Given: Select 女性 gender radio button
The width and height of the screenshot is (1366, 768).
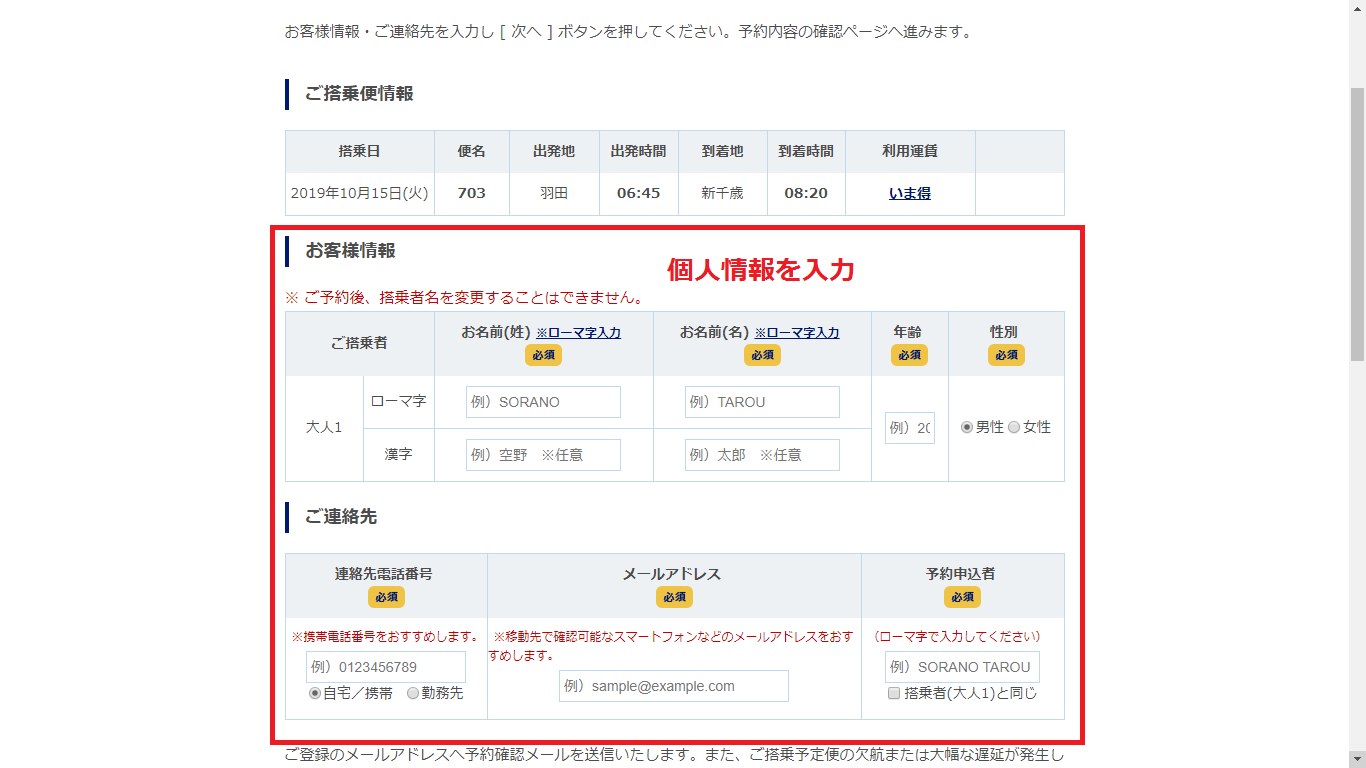Looking at the screenshot, I should pos(1014,427).
